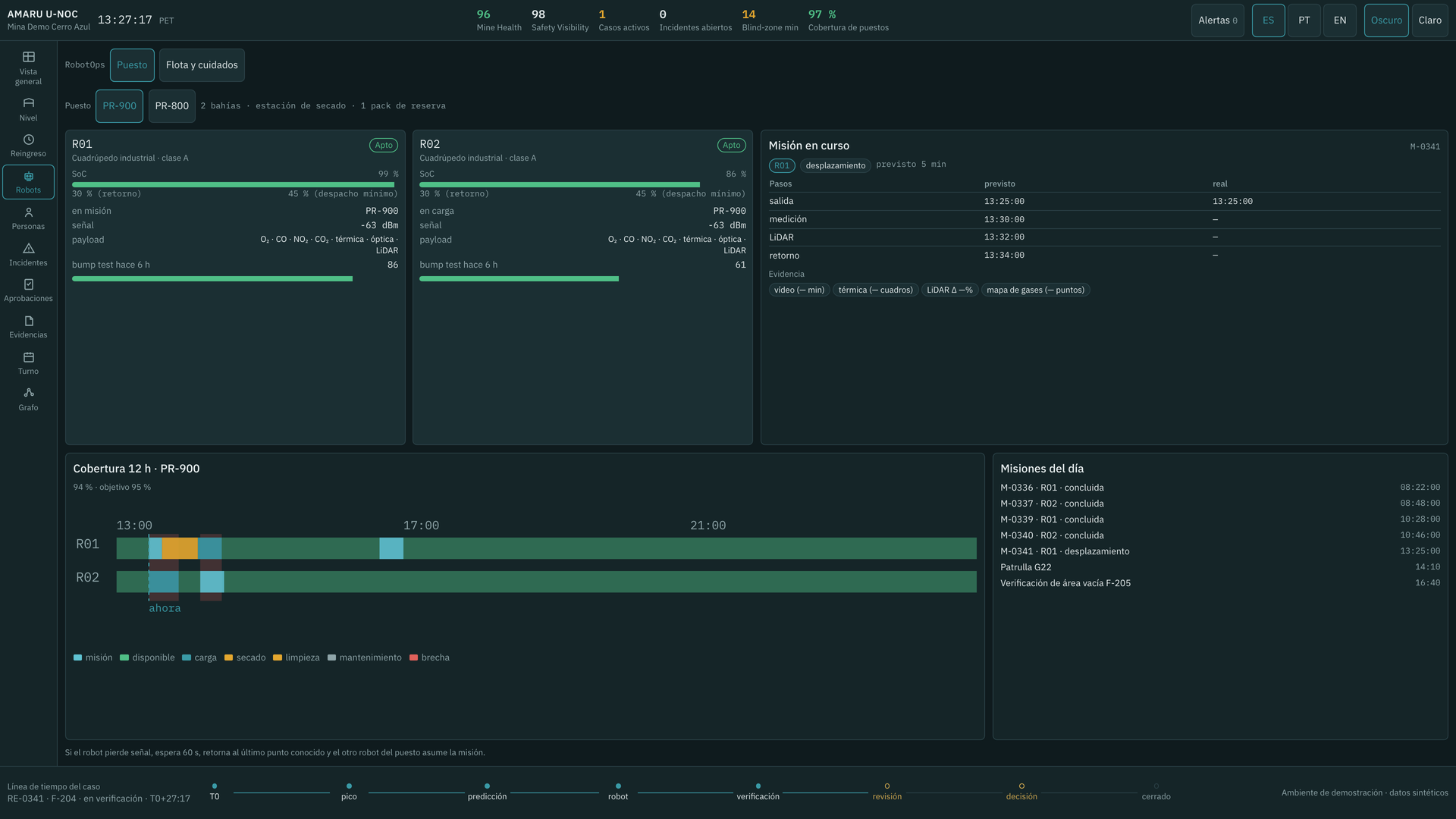Open mission M-0336 in Misiones del día
Image resolution: width=1456 pixels, height=819 pixels.
click(x=1219, y=488)
